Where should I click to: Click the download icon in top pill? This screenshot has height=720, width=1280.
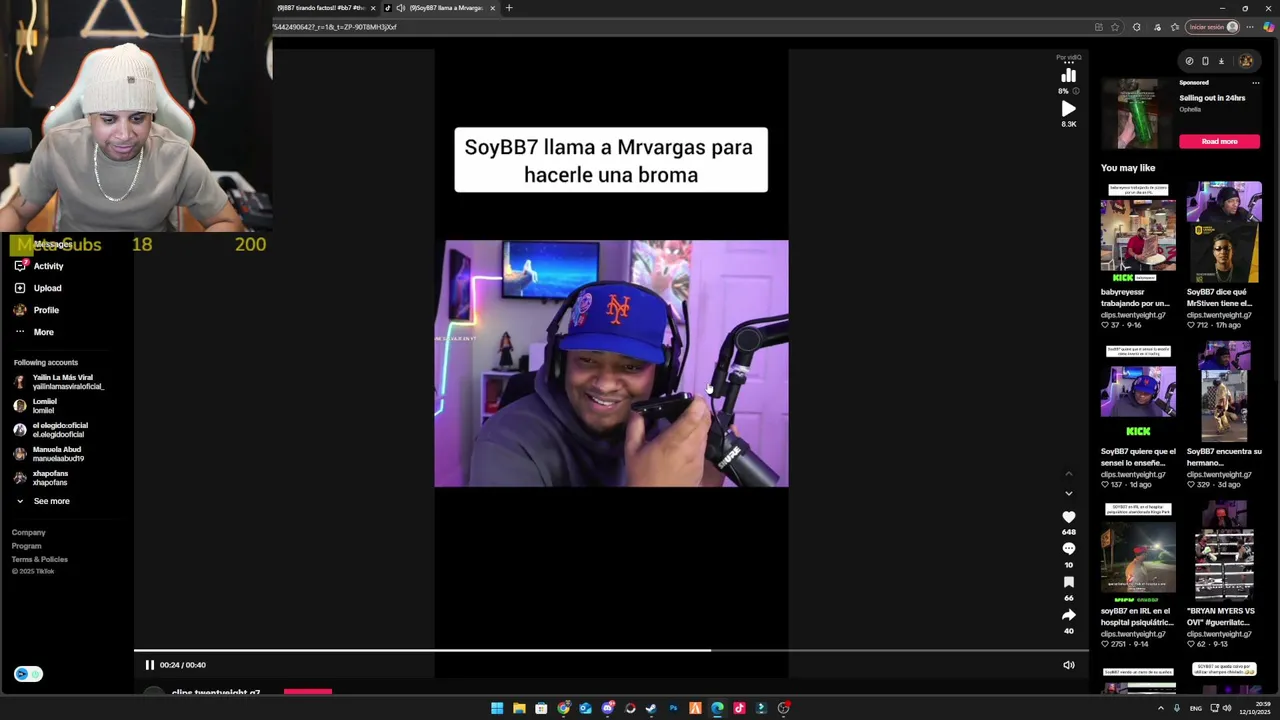[1221, 61]
